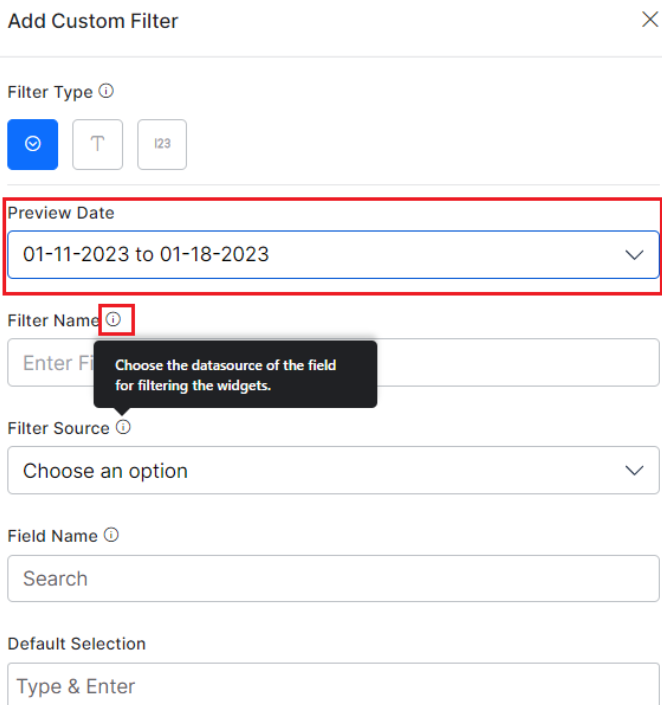
Task: Click the info icon beside Filter Name
Action: point(114,320)
